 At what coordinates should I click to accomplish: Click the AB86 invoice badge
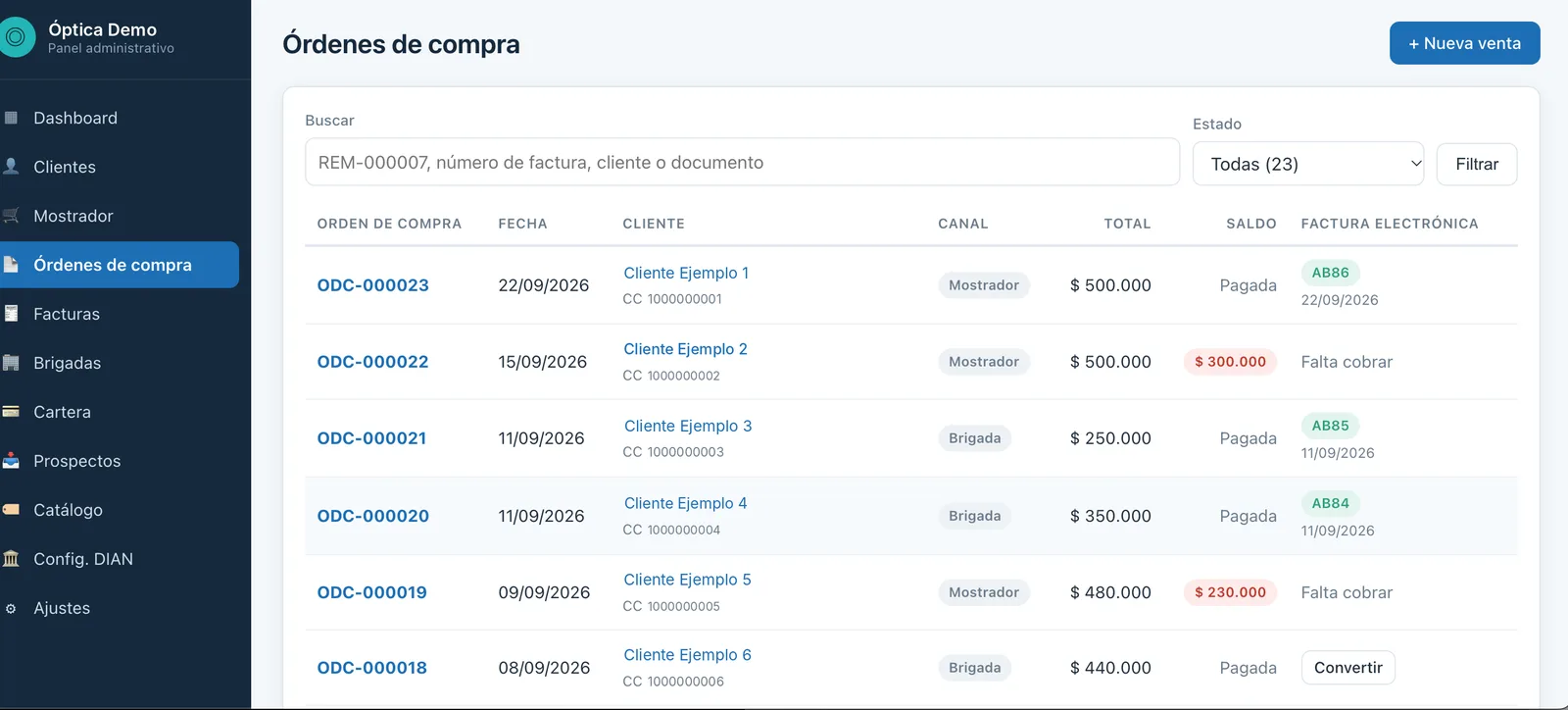click(1330, 273)
